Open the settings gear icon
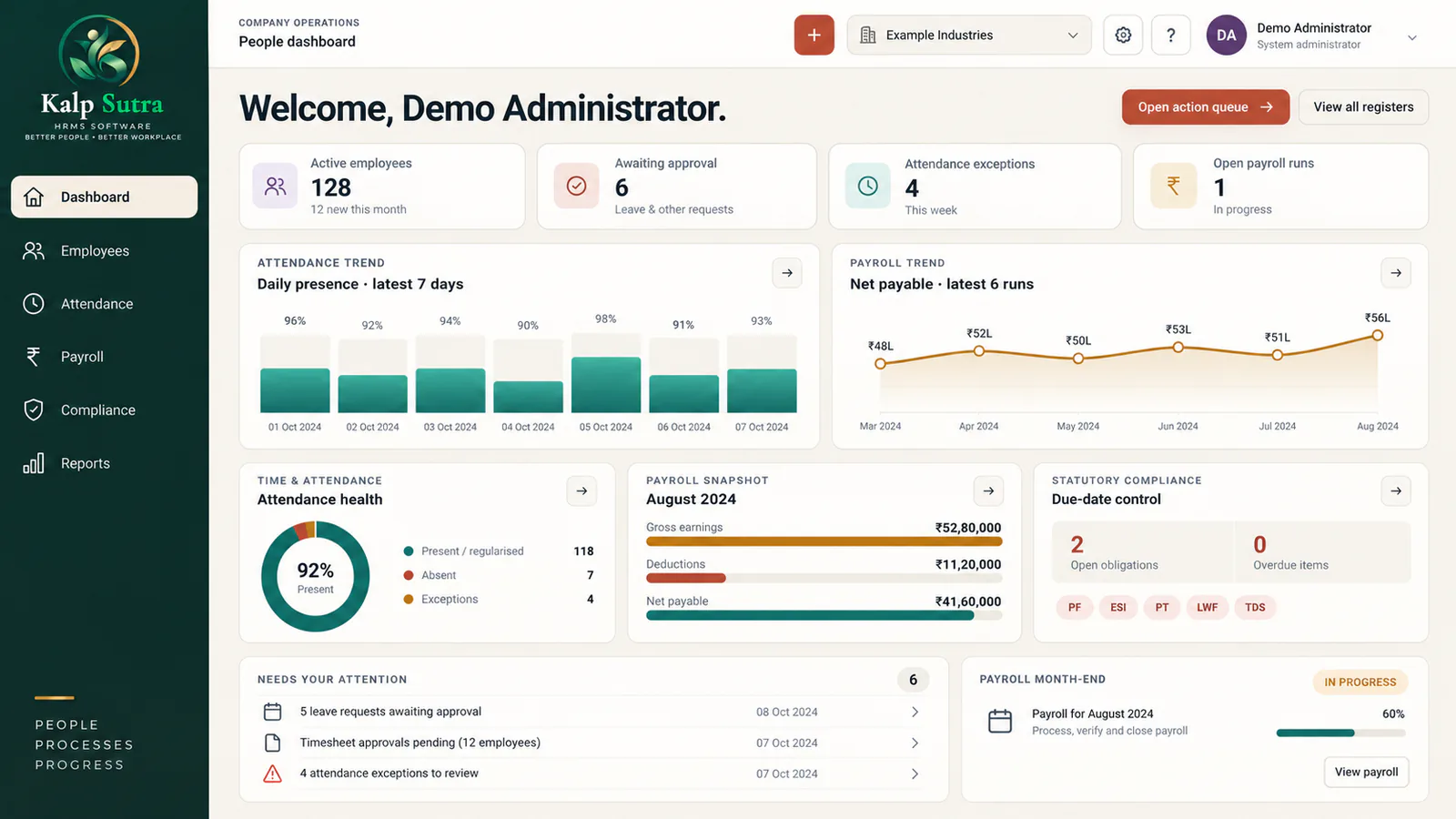This screenshot has height=819, width=1456. tap(1123, 35)
